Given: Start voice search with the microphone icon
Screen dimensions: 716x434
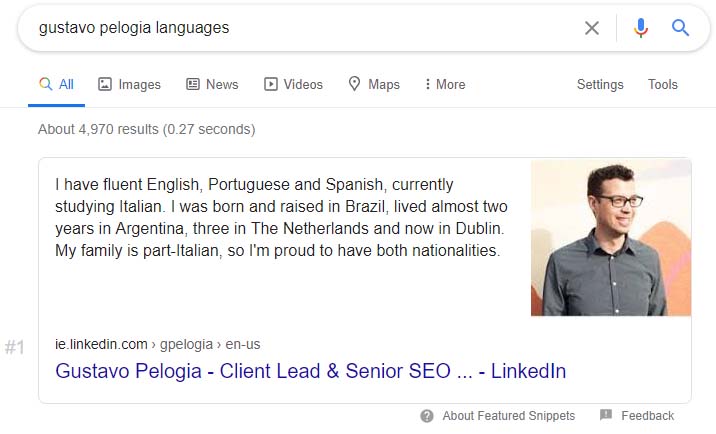Looking at the screenshot, I should pyautogui.click(x=641, y=28).
